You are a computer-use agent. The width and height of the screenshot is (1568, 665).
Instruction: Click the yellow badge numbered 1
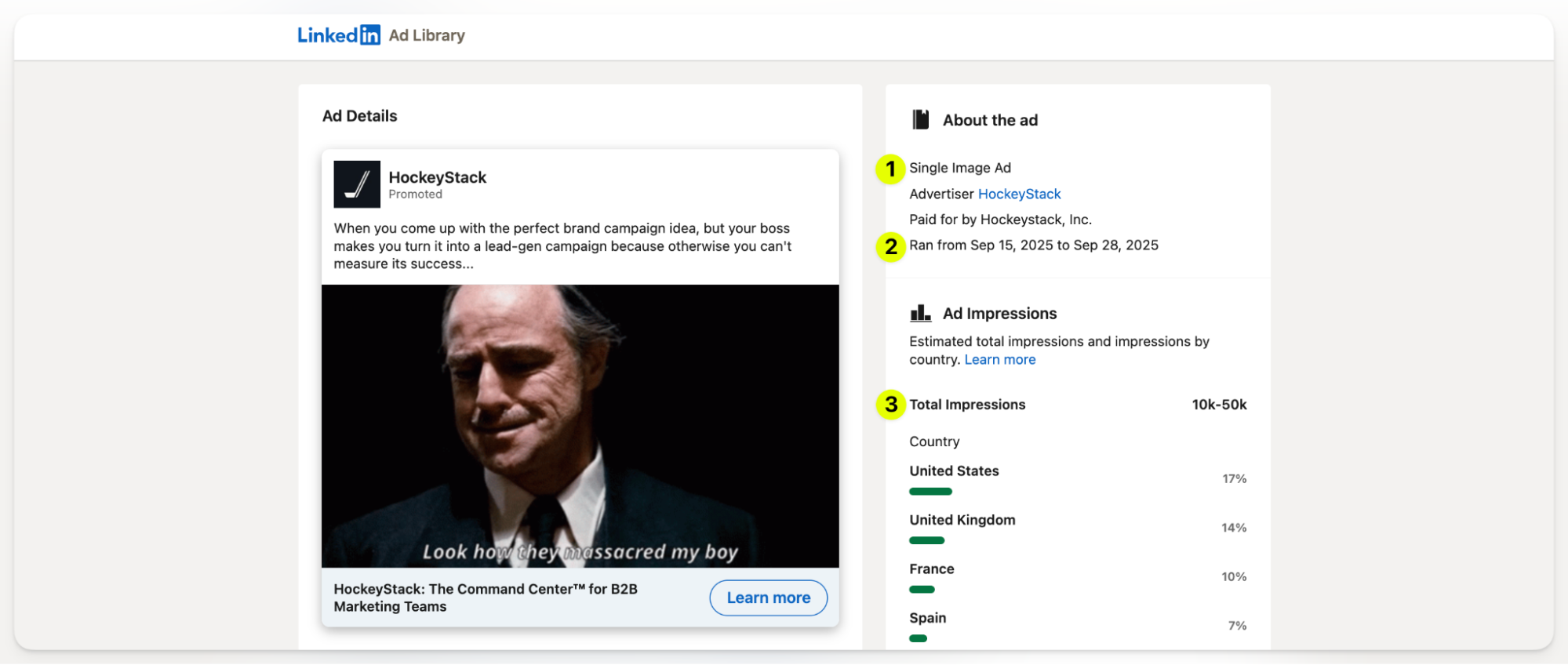(890, 167)
